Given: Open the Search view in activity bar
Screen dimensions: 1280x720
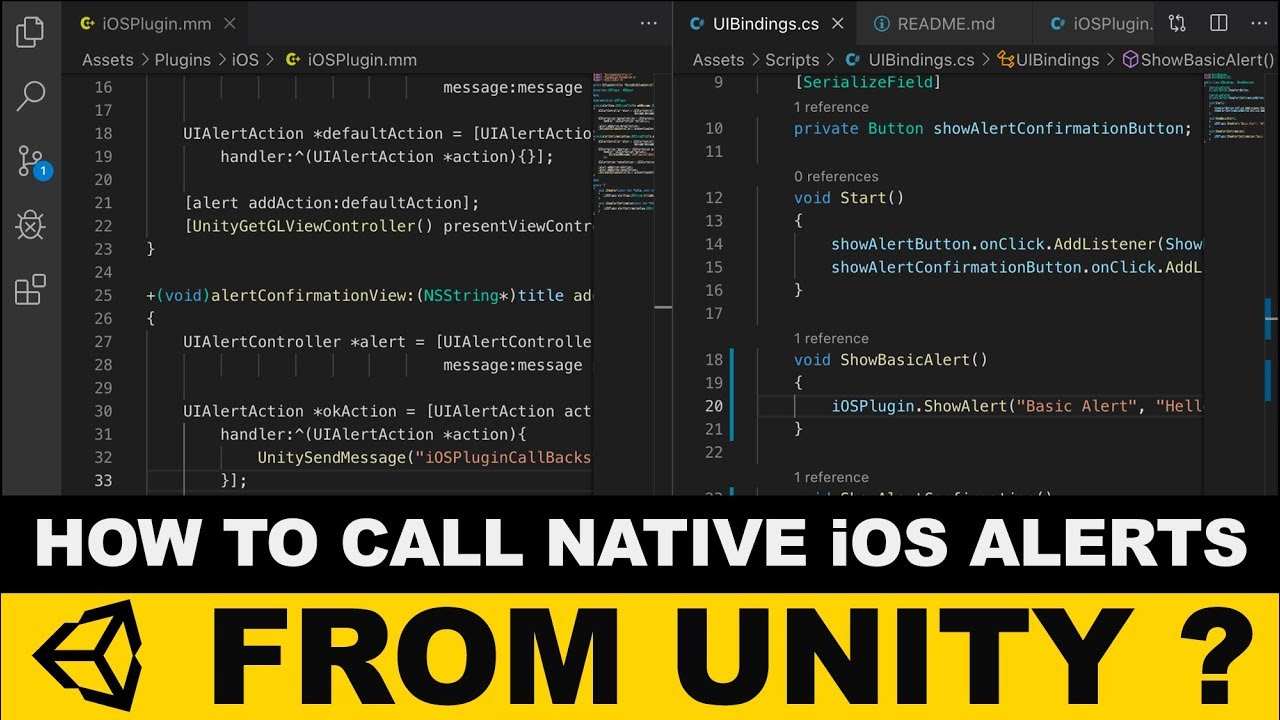Looking at the screenshot, I should pos(30,96).
